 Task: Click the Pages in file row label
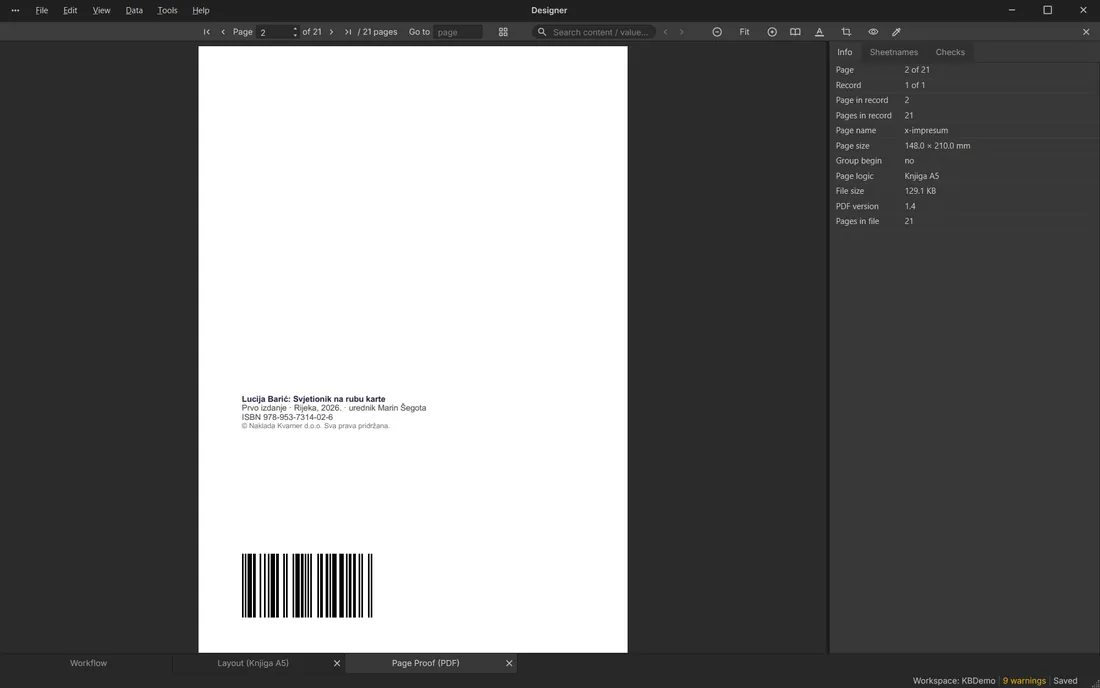pos(857,221)
